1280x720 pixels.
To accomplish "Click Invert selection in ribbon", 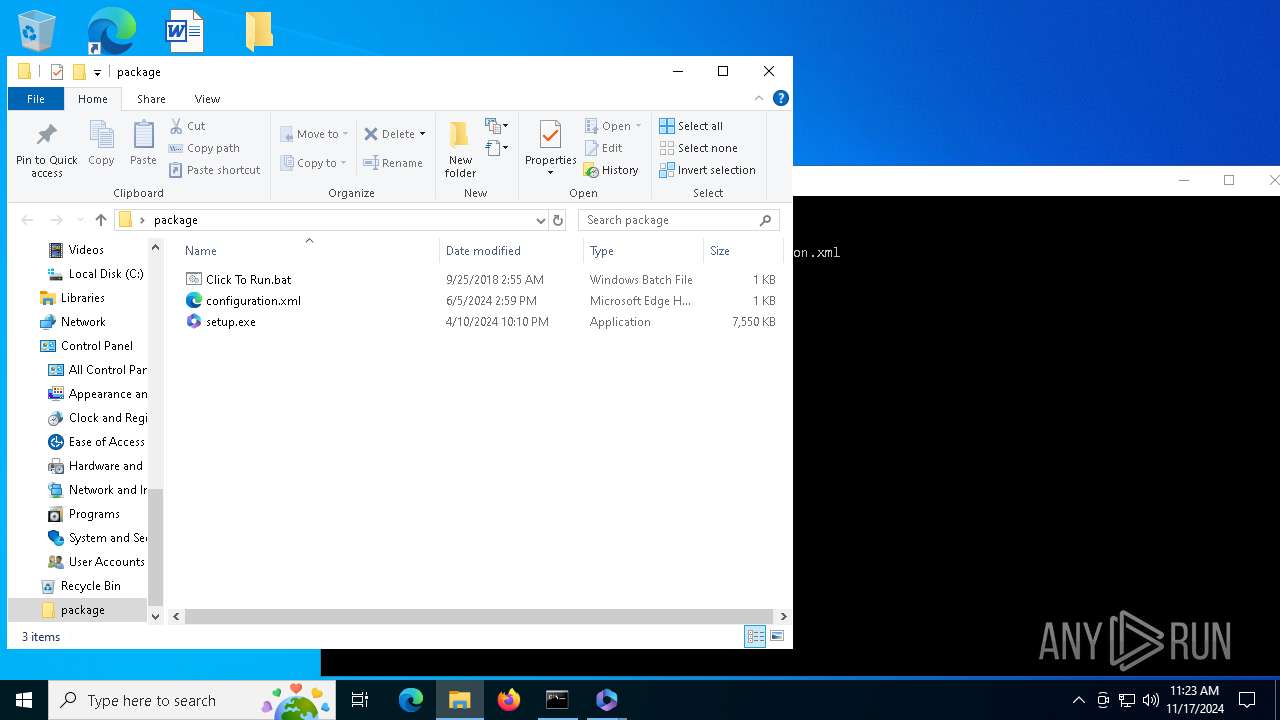I will pyautogui.click(x=707, y=170).
